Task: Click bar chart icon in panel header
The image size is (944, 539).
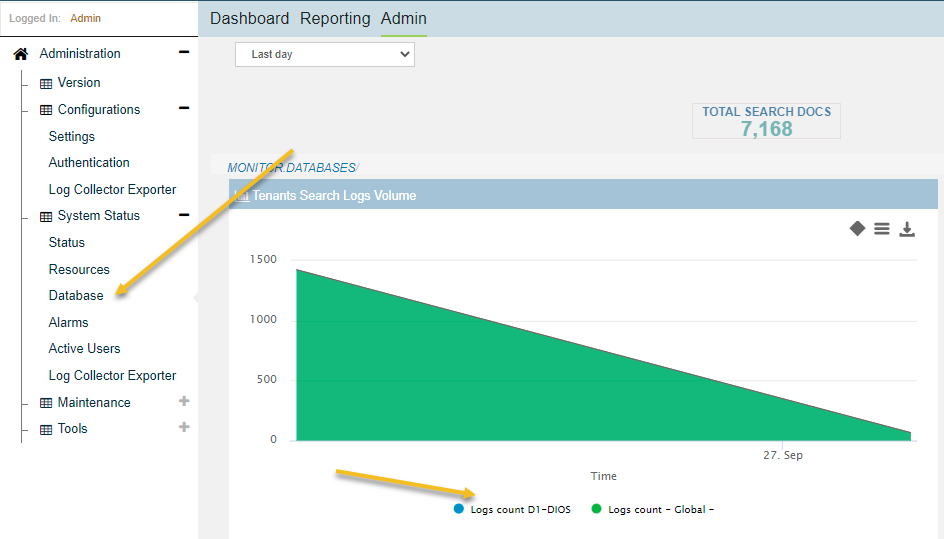Action: (241, 196)
